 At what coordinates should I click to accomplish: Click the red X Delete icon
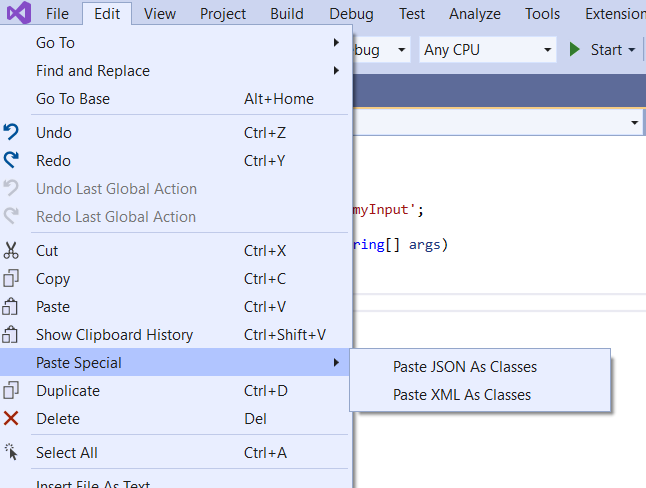pos(11,418)
